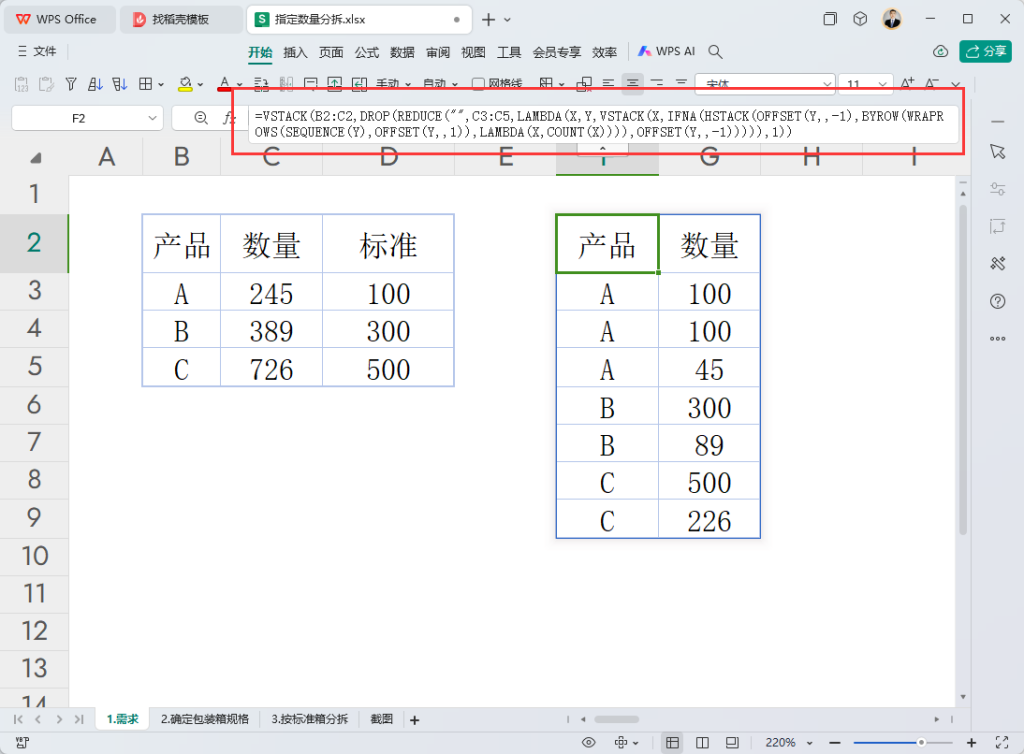
Task: Select the 视图 ribbon tab
Action: [x=473, y=52]
